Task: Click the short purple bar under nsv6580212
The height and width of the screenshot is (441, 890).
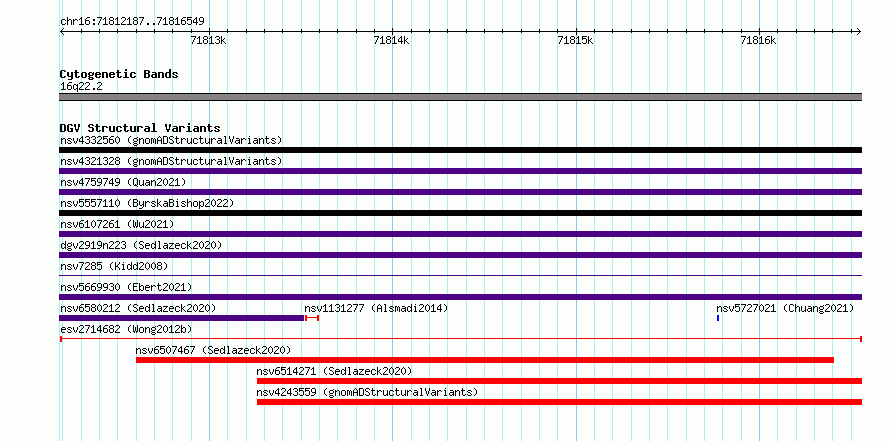Action: click(182, 318)
